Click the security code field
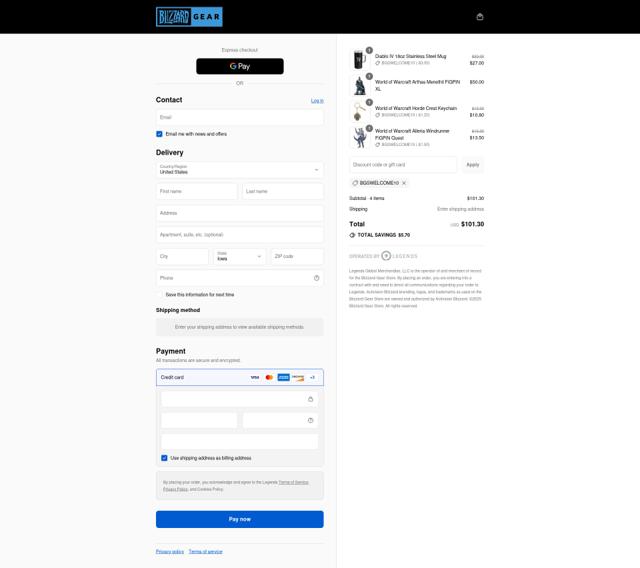Screen dimensions: 640x568 coord(280,420)
